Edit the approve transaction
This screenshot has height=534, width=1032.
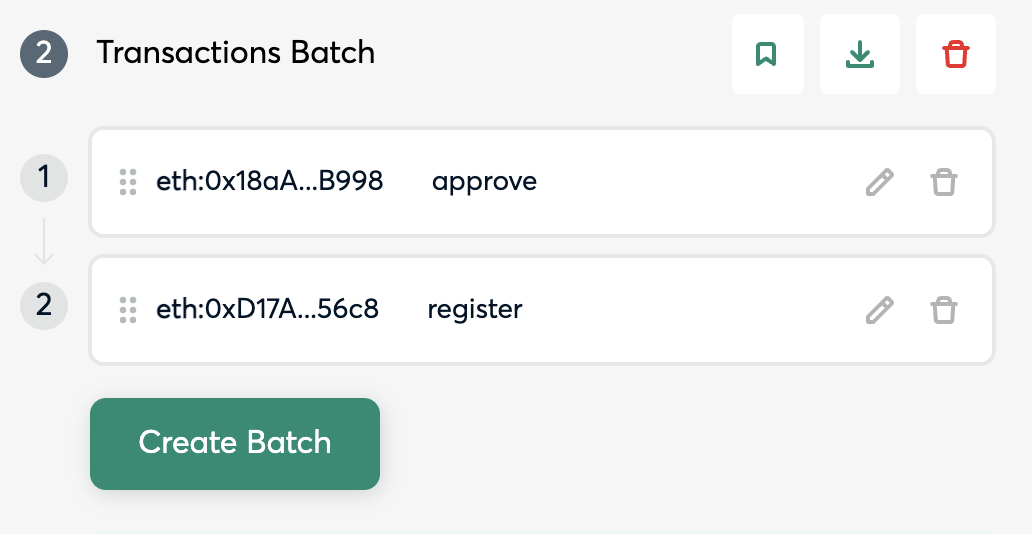879,182
